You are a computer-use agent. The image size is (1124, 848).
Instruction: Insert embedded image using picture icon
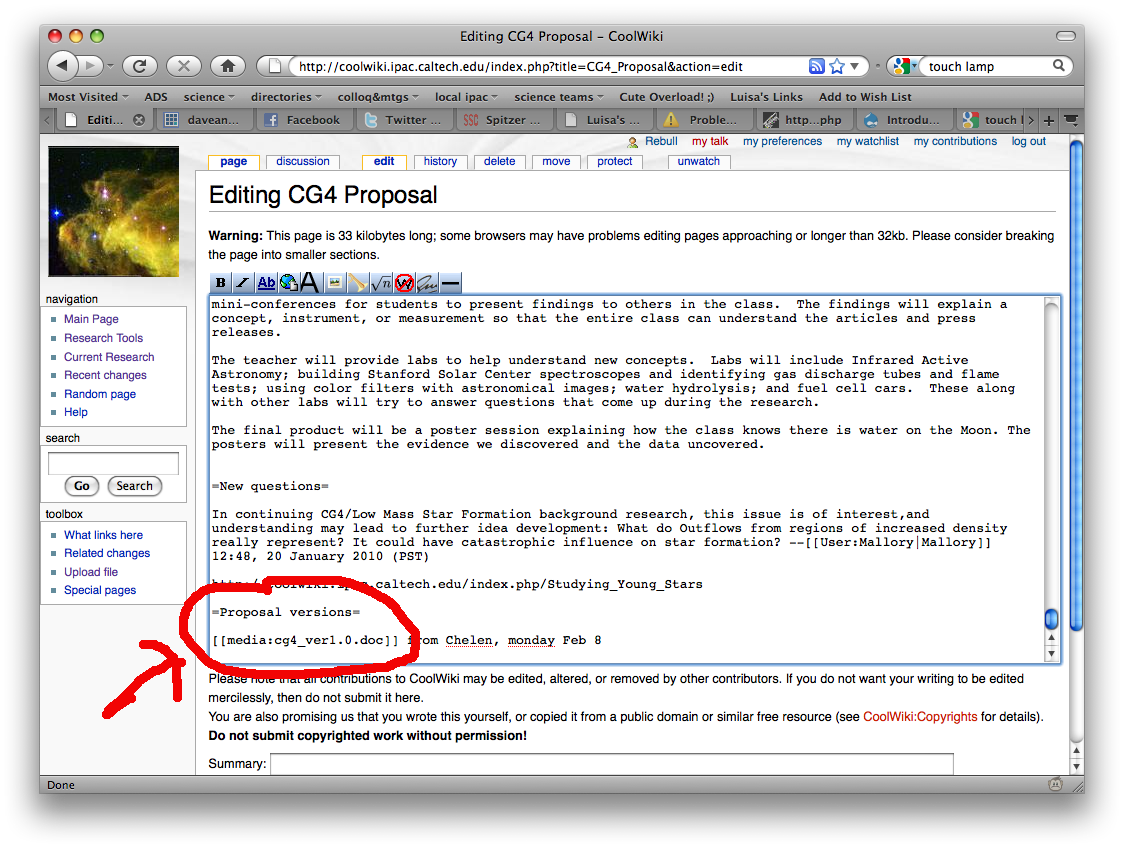tap(335, 283)
